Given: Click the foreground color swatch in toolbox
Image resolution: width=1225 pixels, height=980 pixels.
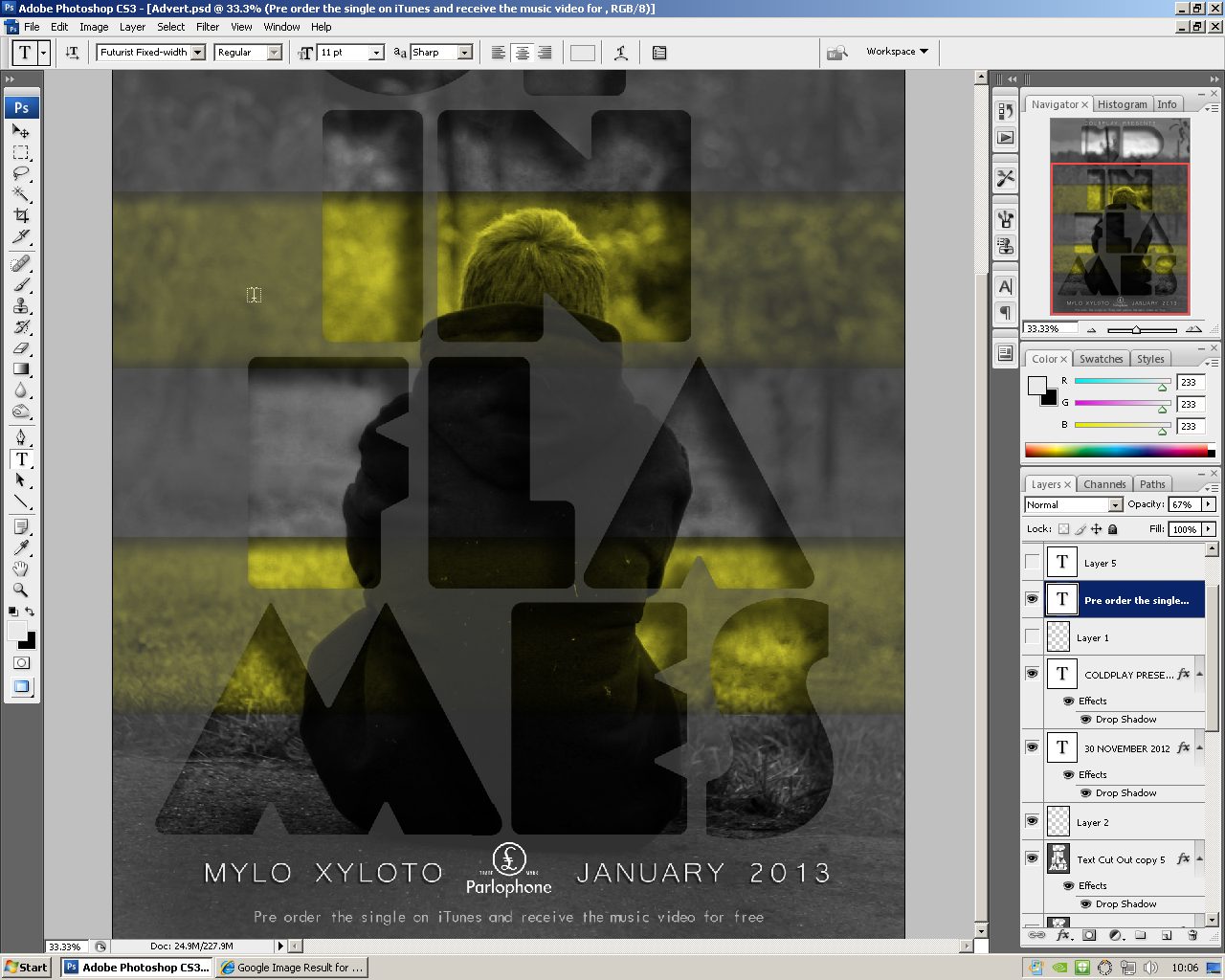Looking at the screenshot, I should [x=17, y=631].
